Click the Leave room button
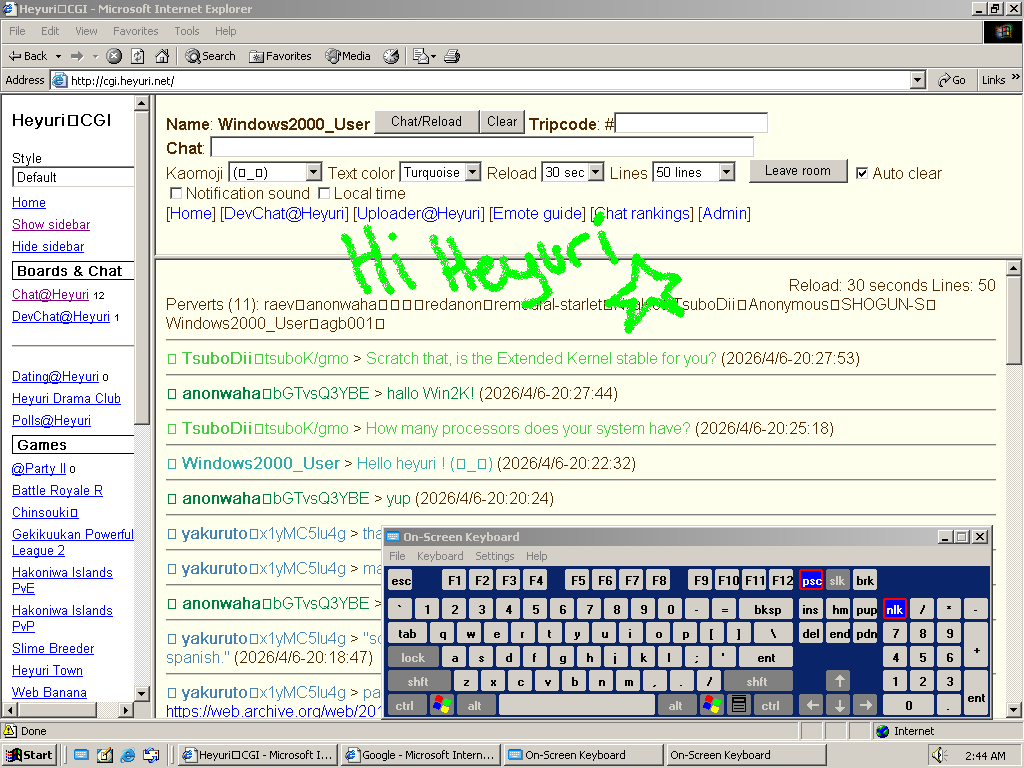 pos(797,171)
